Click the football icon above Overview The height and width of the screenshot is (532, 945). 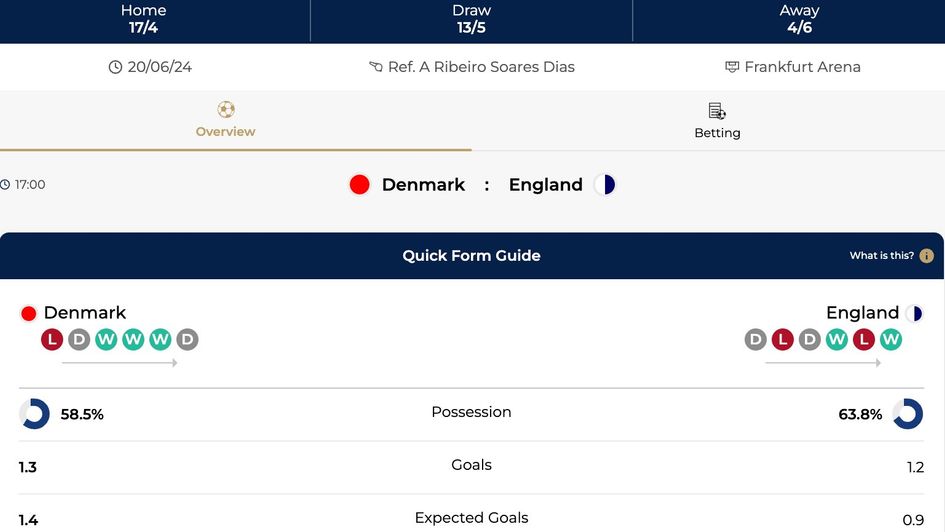coord(226,109)
